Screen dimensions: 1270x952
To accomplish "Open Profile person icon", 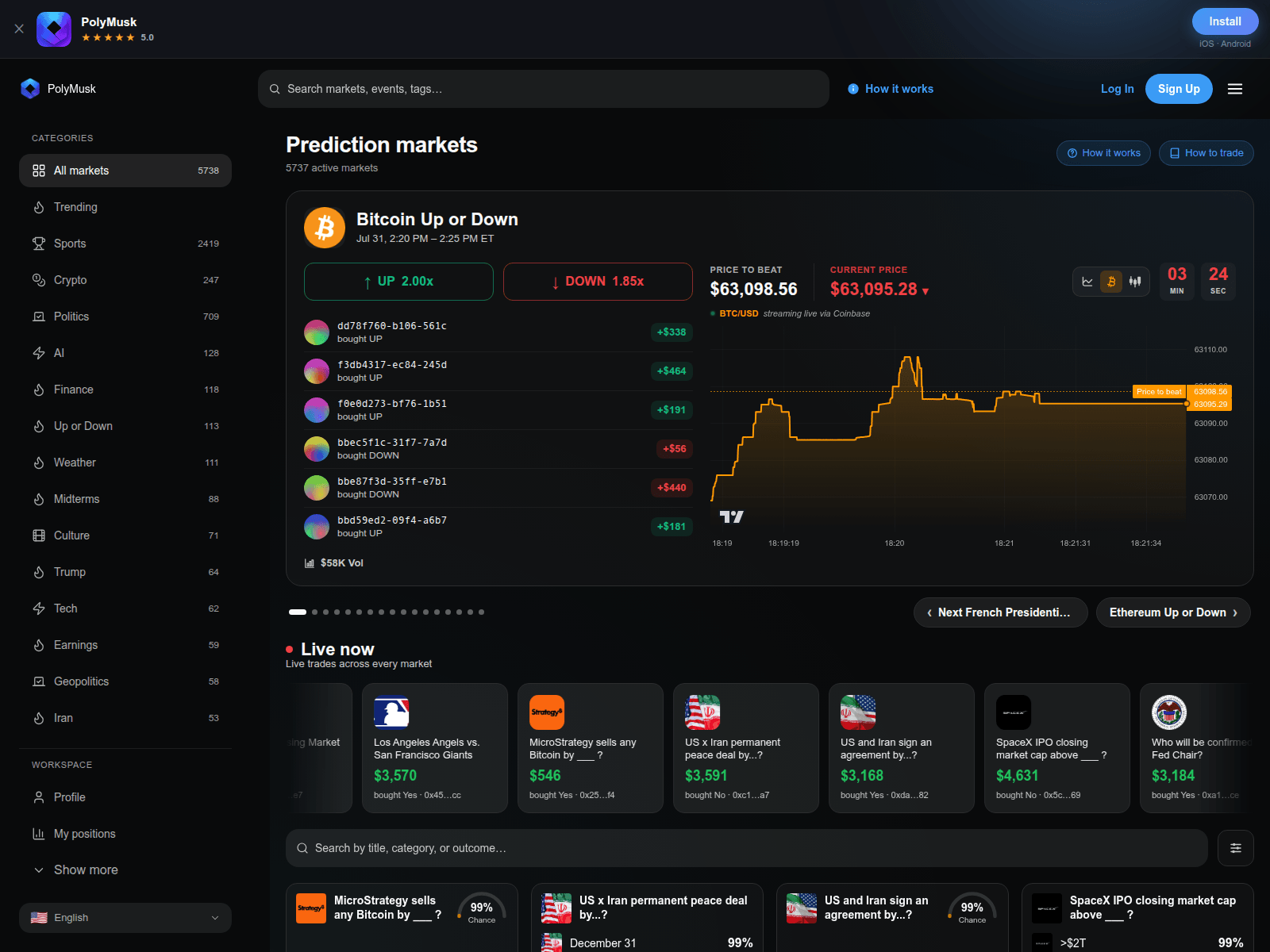I will pos(39,797).
